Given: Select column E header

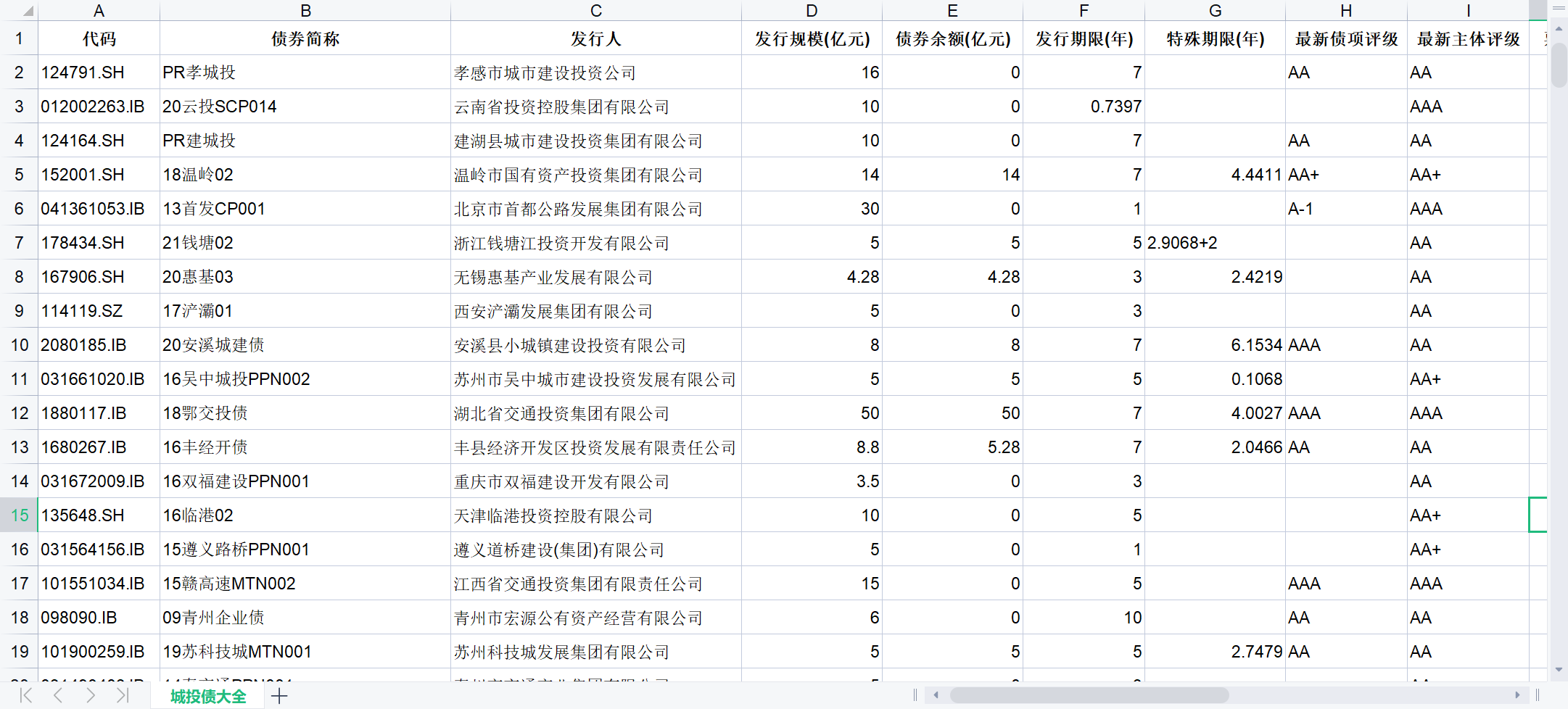Looking at the screenshot, I should click(953, 10).
